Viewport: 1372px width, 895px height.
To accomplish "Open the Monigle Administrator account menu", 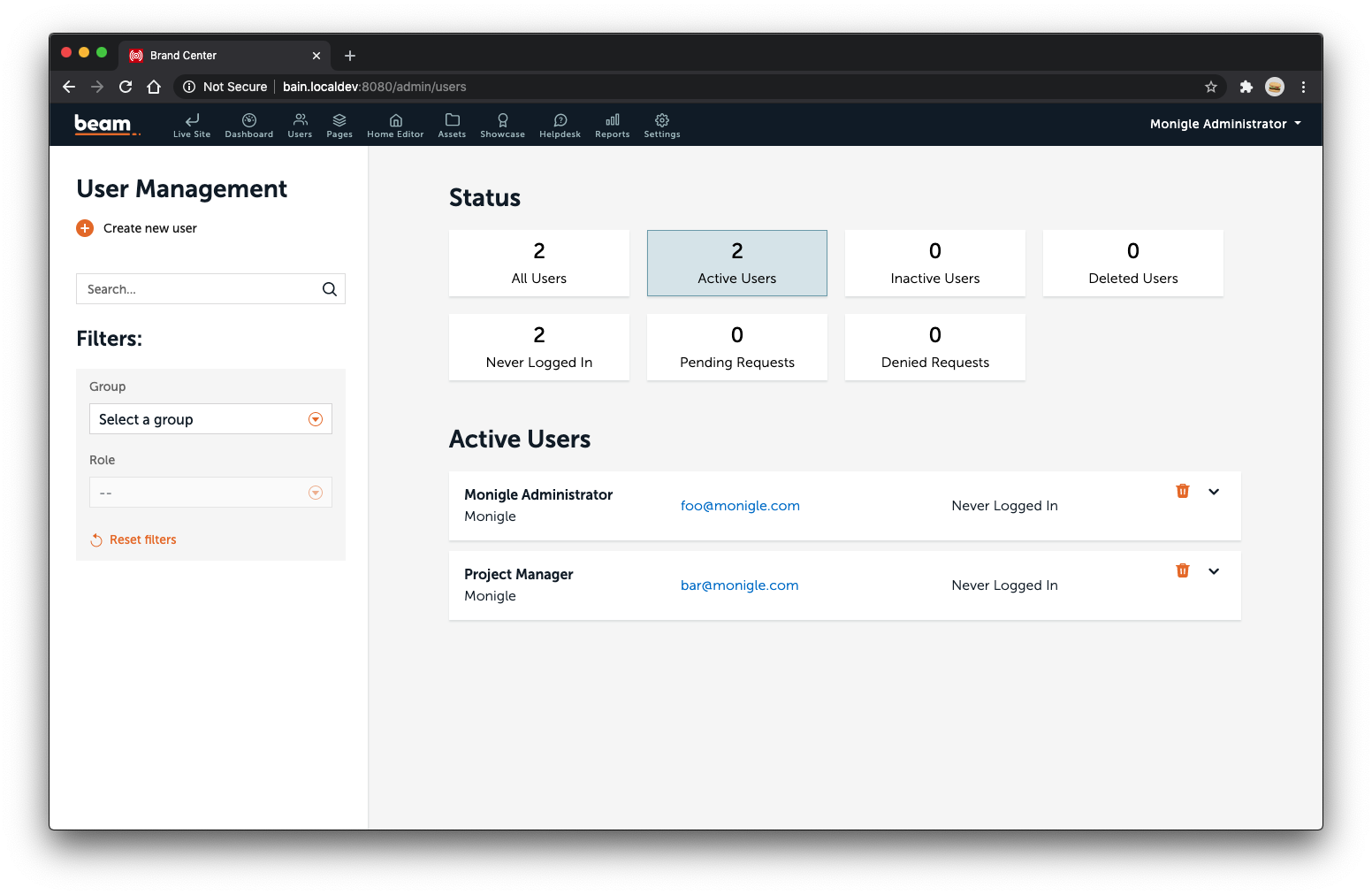I will 1224,124.
